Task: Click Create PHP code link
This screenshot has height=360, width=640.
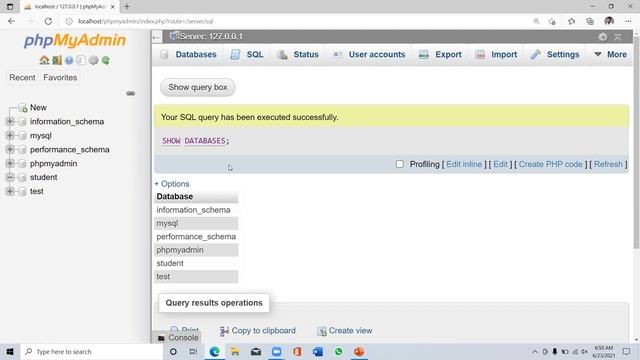Action: click(550, 164)
